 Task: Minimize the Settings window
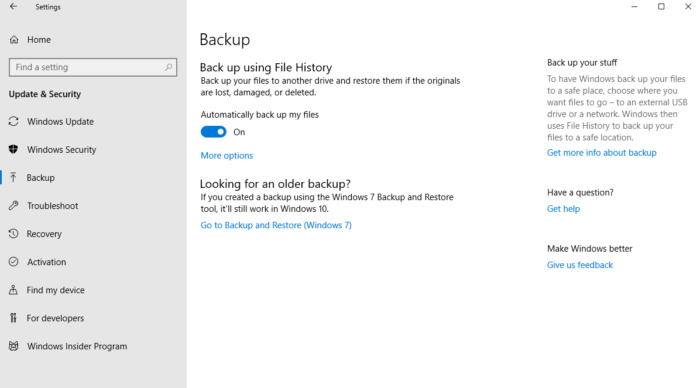[x=634, y=7]
